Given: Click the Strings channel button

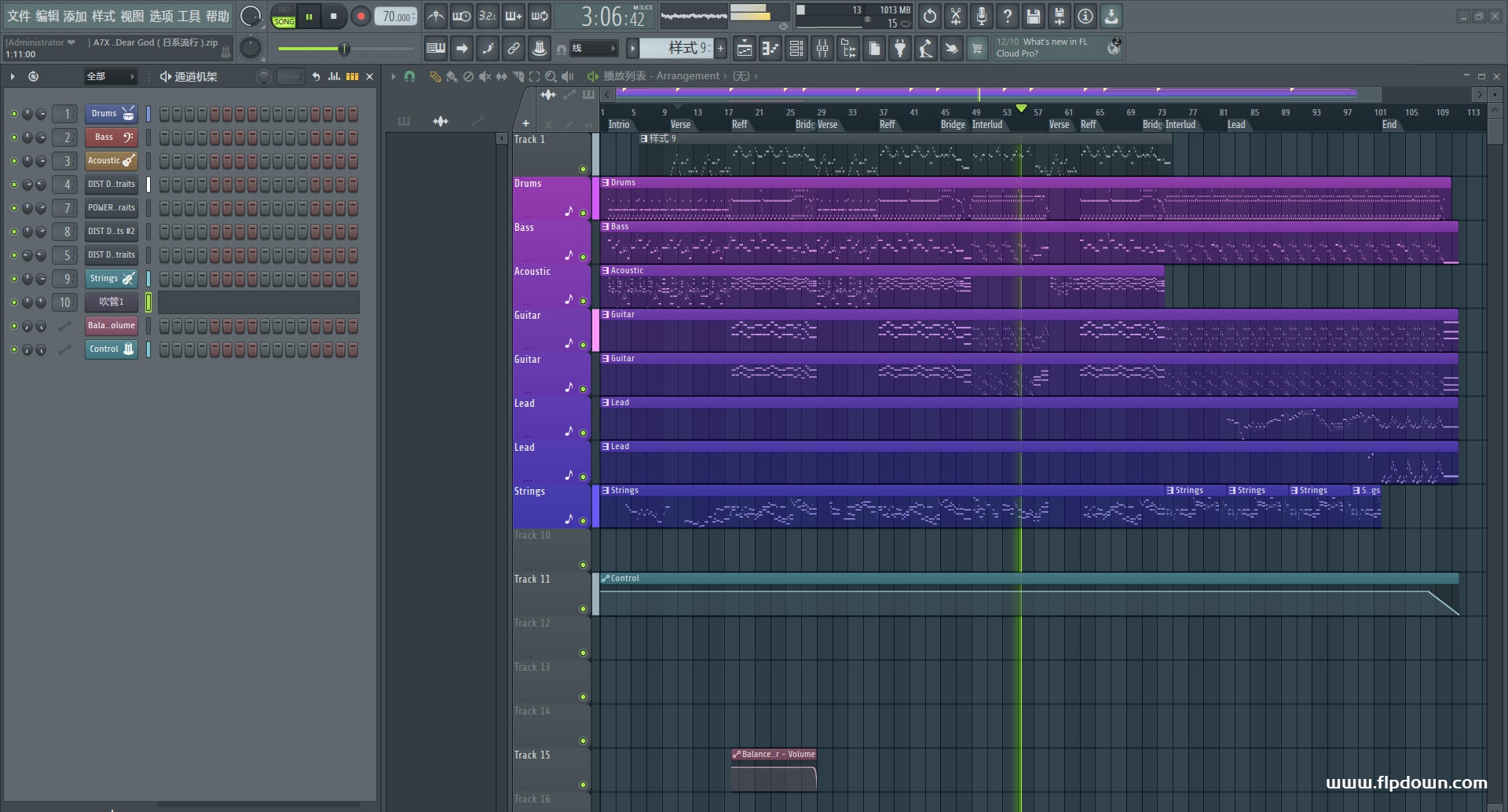Looking at the screenshot, I should click(x=111, y=279).
